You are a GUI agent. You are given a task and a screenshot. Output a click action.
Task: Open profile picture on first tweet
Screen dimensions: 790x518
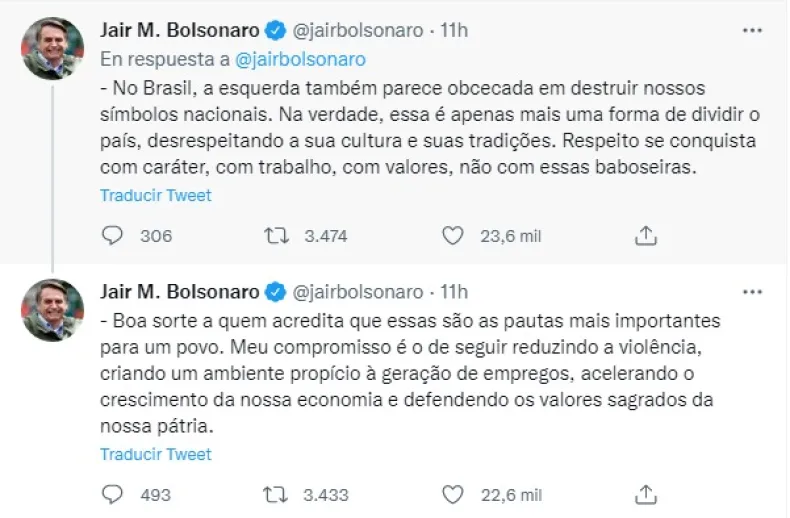pos(53,48)
